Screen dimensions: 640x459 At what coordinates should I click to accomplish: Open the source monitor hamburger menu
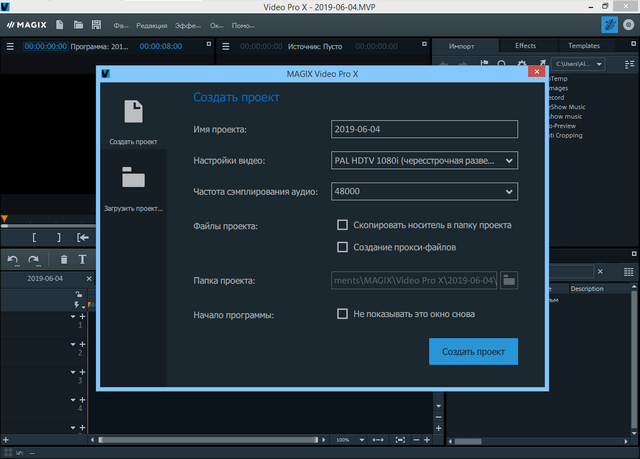tap(226, 47)
